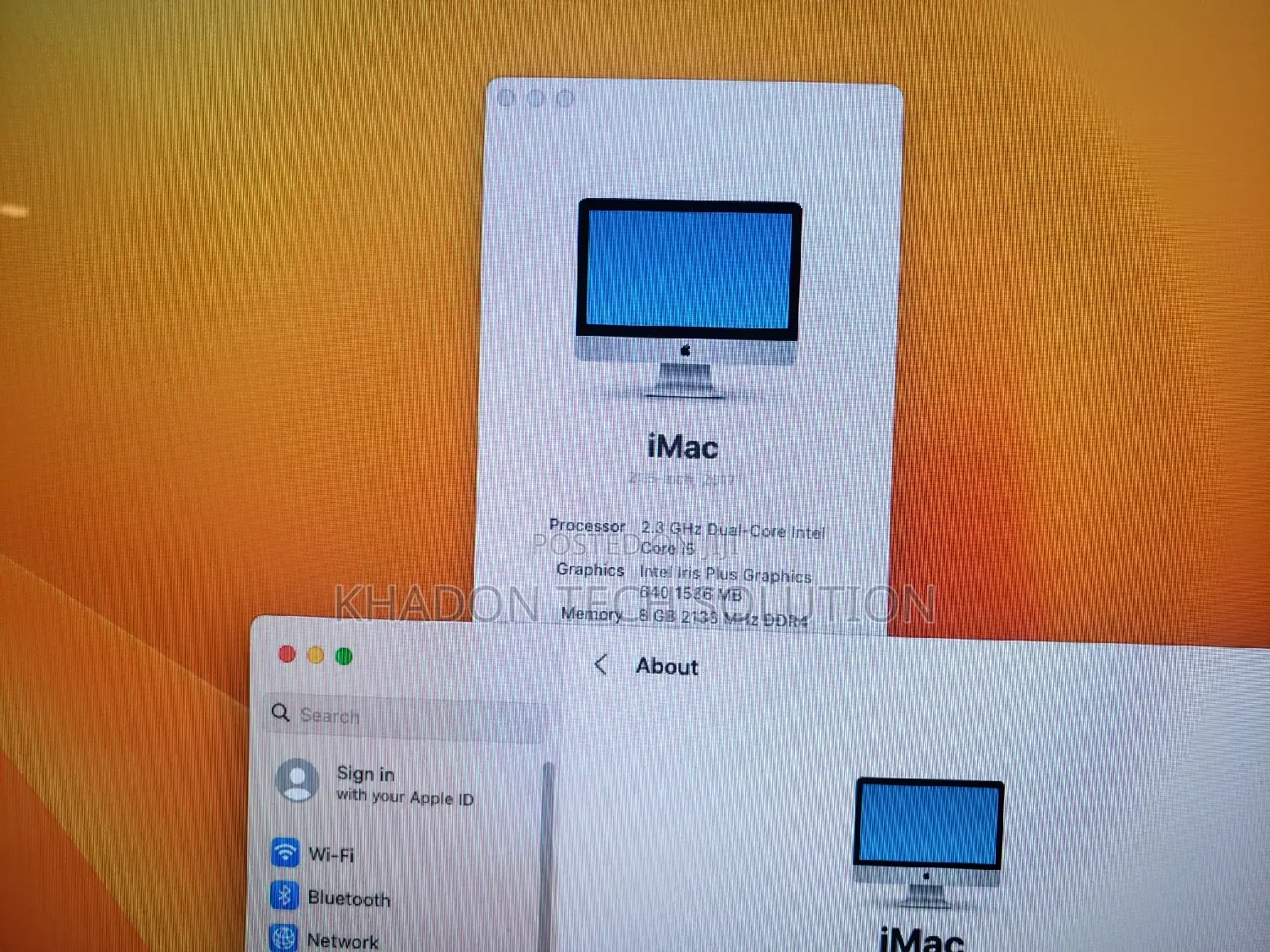Click the sidebar scrollbar in System Settings
1270x952 pixels.
(x=548, y=855)
